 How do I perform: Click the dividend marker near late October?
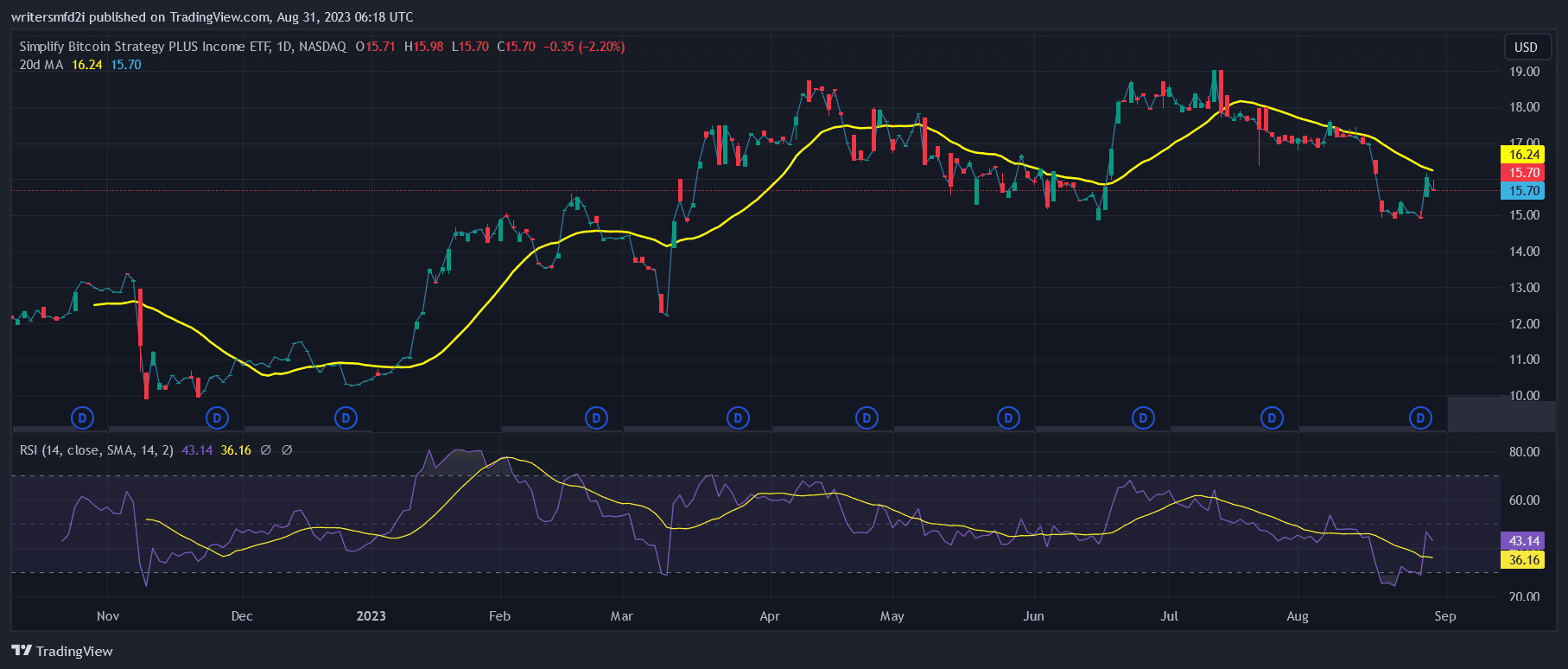(x=82, y=418)
